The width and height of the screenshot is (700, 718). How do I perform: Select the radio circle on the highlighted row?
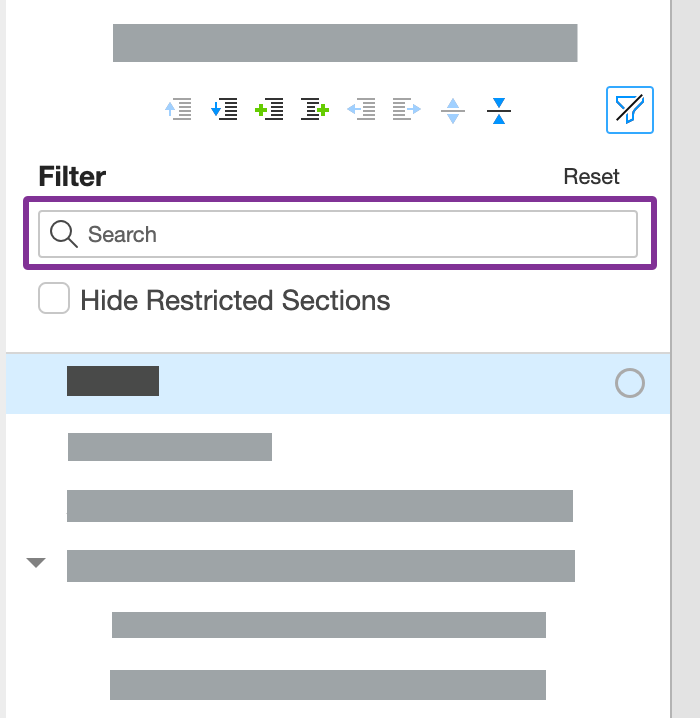tap(630, 383)
